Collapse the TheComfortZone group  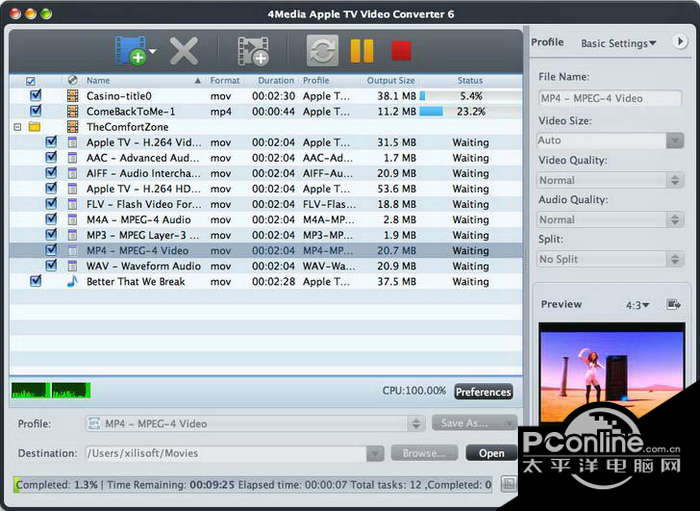17,127
